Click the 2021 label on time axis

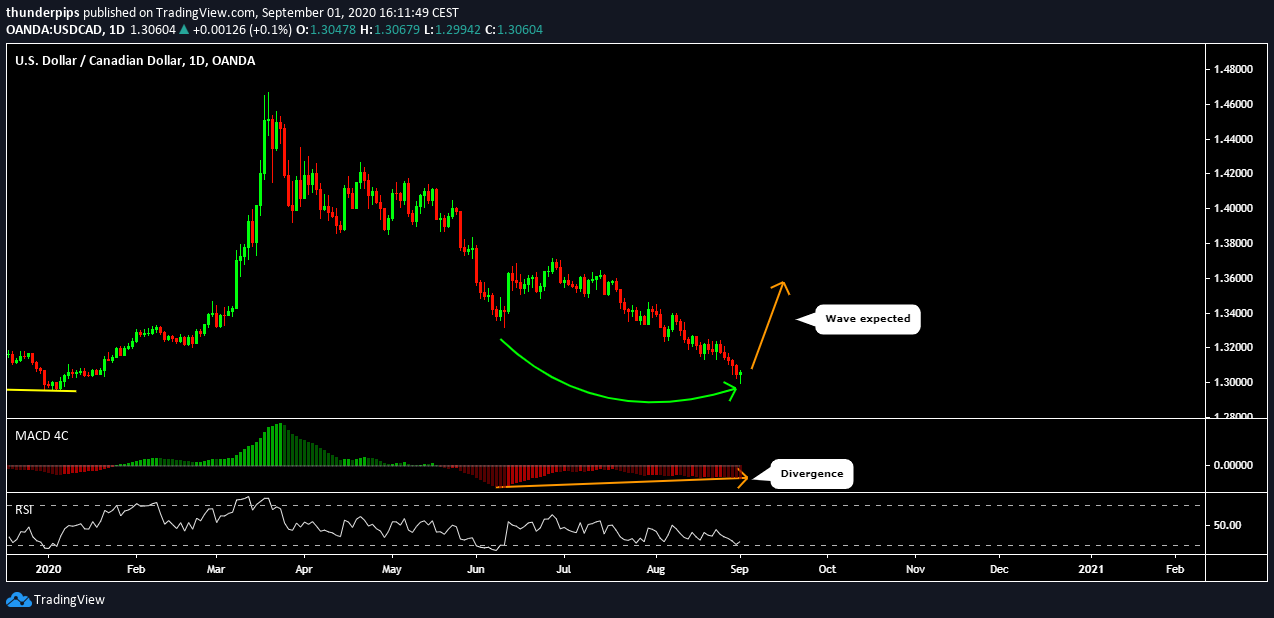pyautogui.click(x=1091, y=568)
